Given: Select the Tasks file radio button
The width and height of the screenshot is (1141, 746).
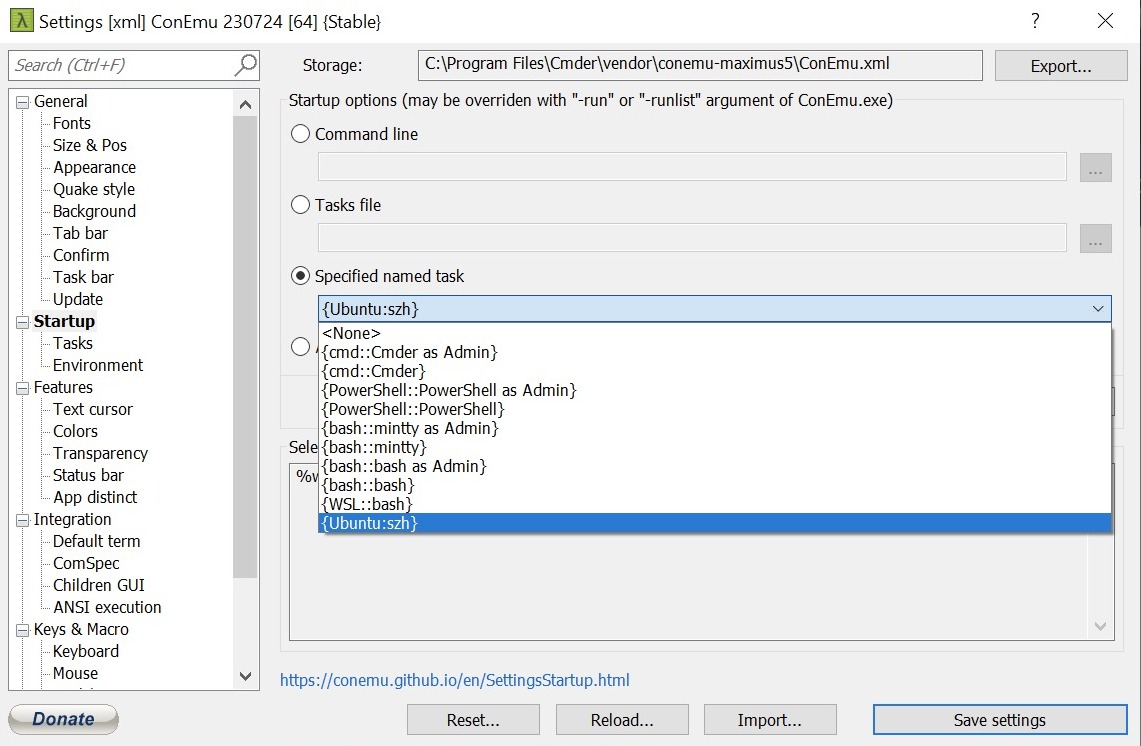Looking at the screenshot, I should tap(300, 205).
